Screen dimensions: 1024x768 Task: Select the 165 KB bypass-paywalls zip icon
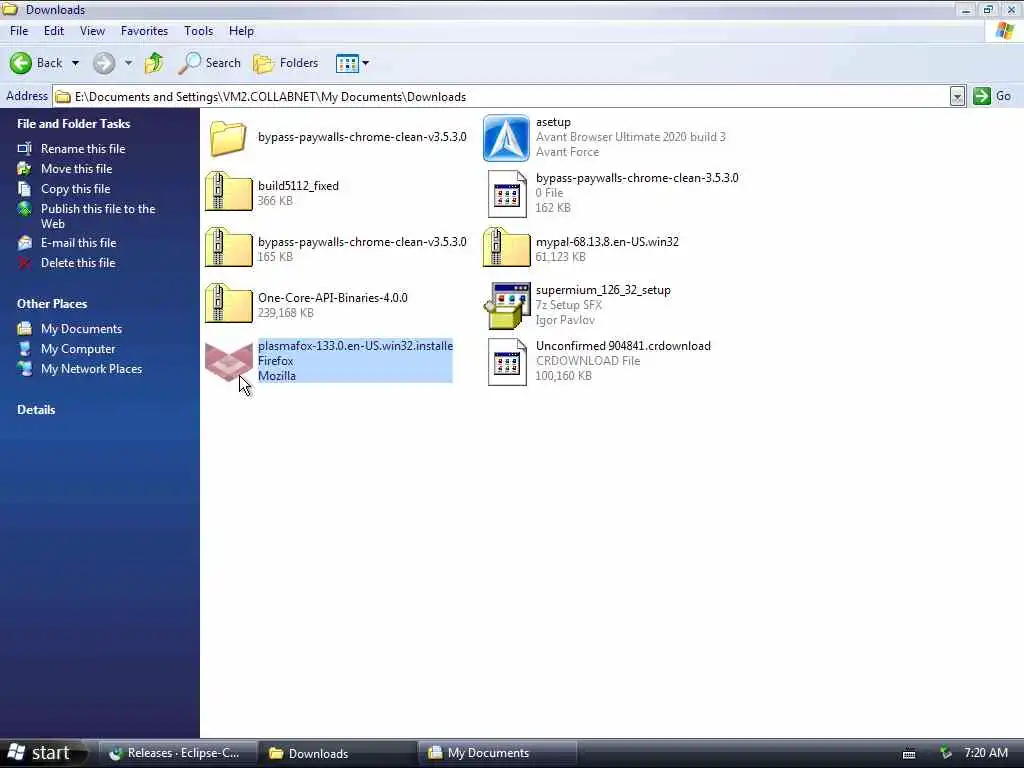point(229,248)
